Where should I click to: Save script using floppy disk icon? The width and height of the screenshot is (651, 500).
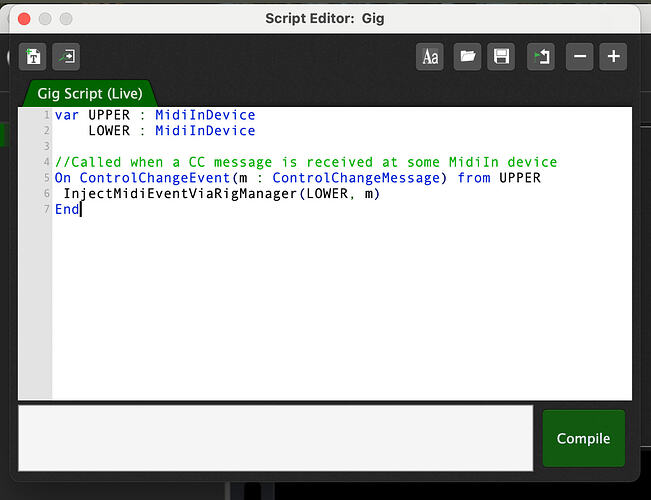coord(501,56)
